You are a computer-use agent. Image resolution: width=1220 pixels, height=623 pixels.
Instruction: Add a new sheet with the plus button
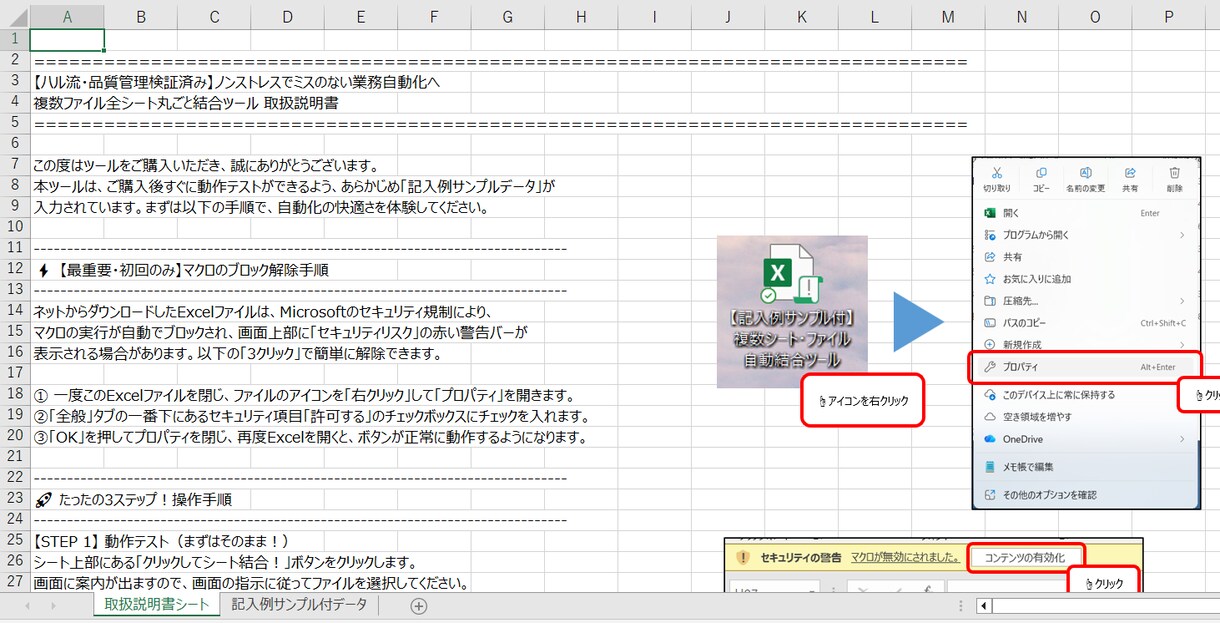pos(419,606)
